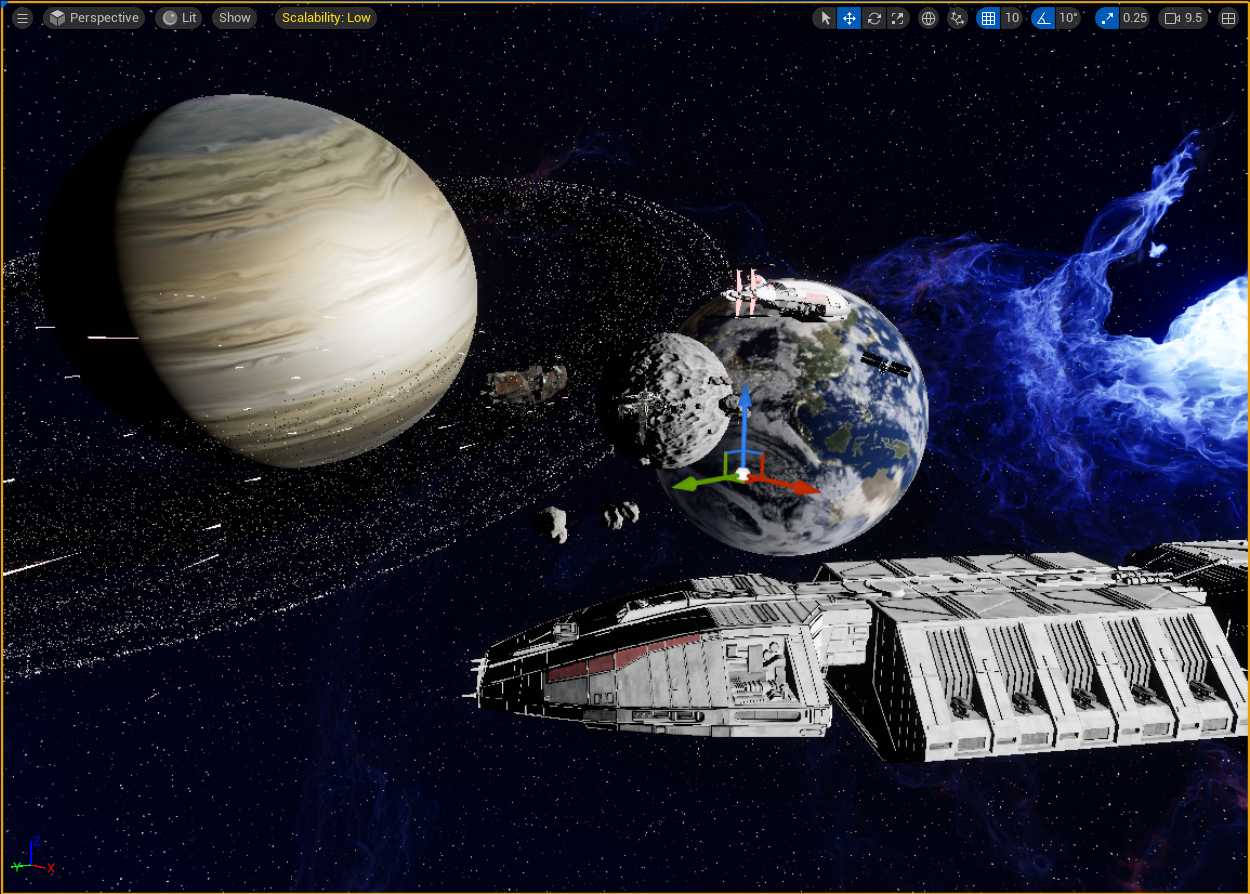Toggle scale snapping icon
Image resolution: width=1250 pixels, height=894 pixels.
[x=1107, y=18]
